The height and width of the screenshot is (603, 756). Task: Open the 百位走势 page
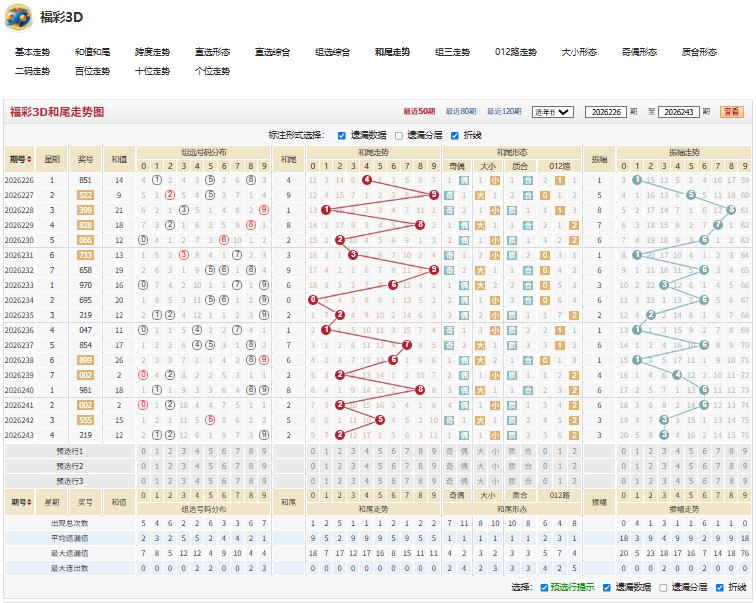[x=92, y=71]
